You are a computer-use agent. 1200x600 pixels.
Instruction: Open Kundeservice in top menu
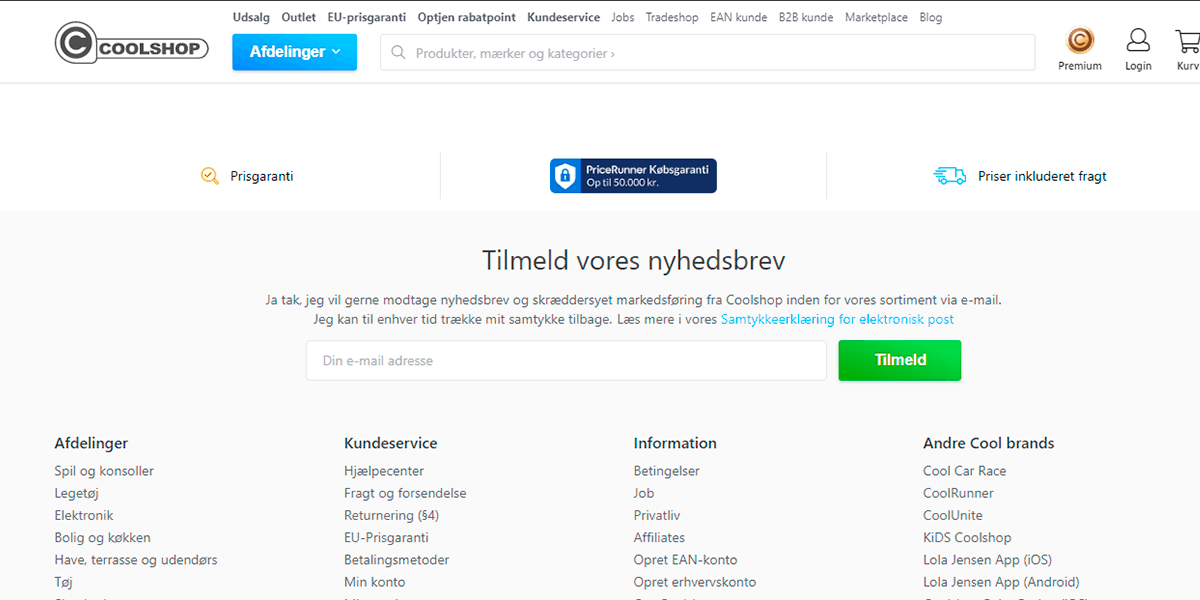click(x=564, y=17)
